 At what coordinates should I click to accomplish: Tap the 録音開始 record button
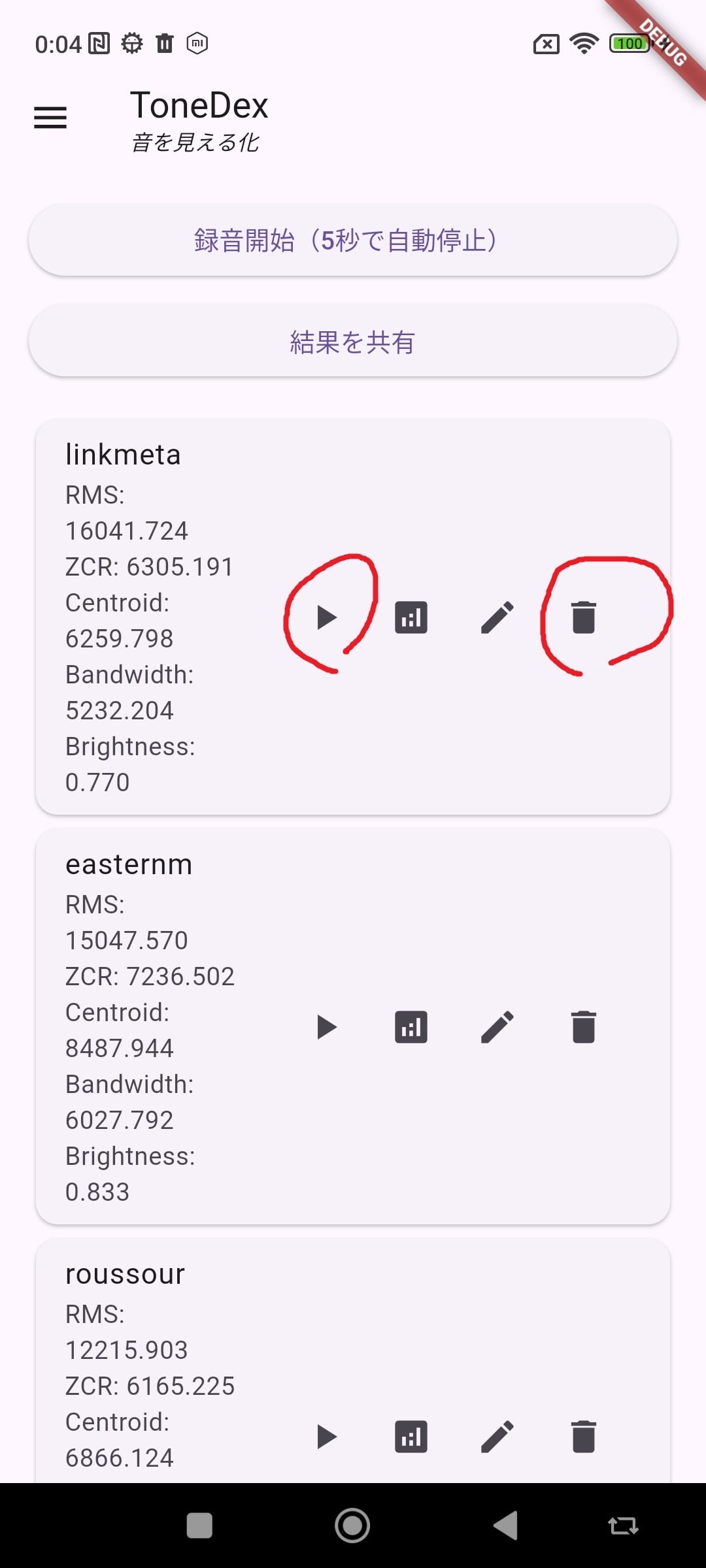point(352,240)
